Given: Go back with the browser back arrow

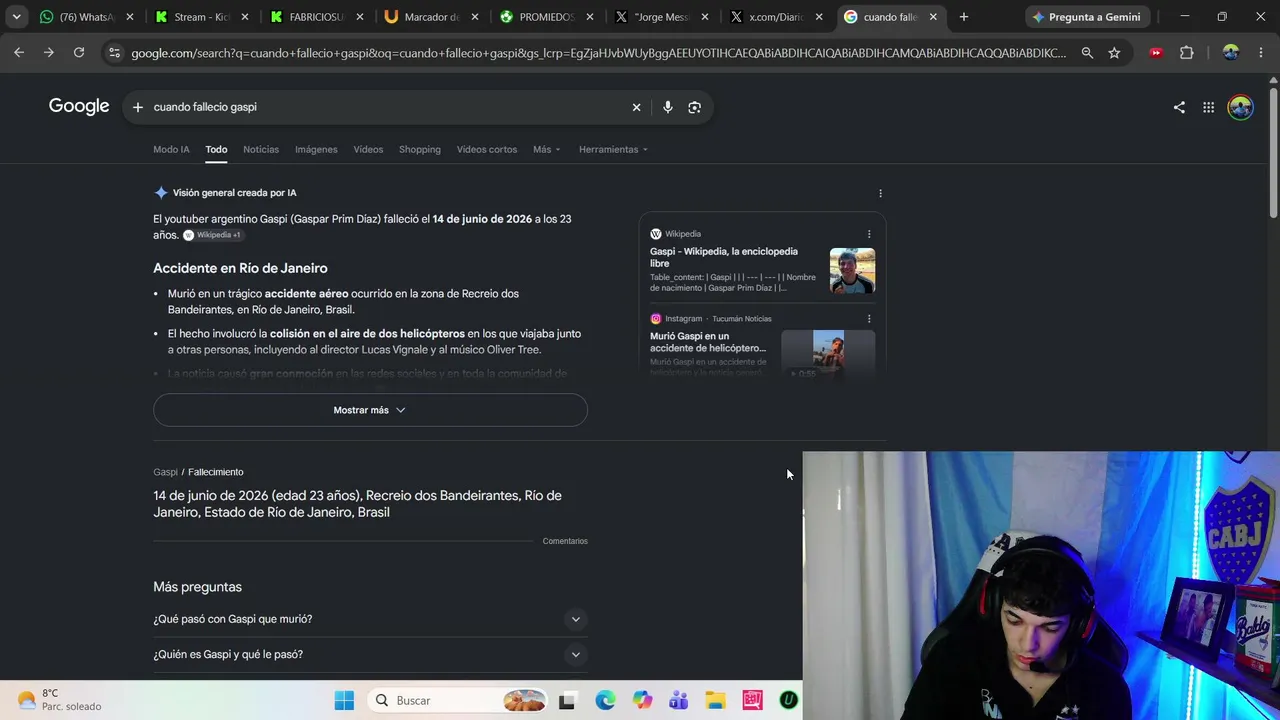Looking at the screenshot, I should click(x=19, y=52).
